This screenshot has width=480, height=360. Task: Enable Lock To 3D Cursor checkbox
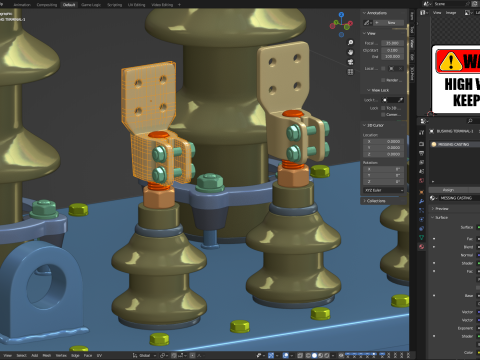coord(383,108)
